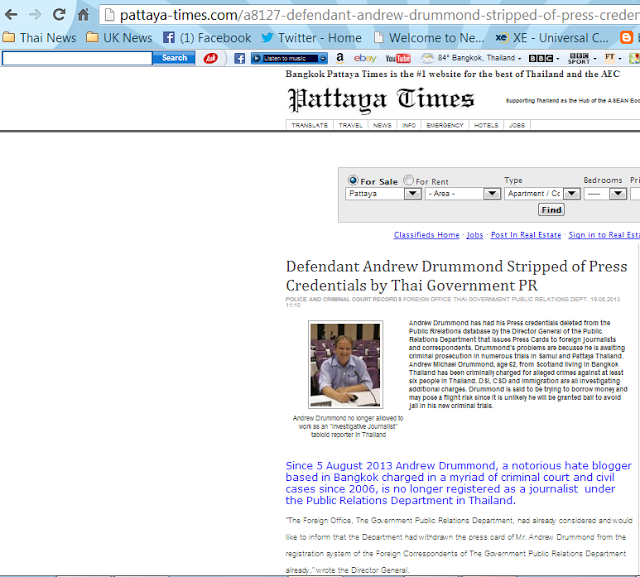Click the address bar URL
The image size is (640, 577).
(x=379, y=15)
